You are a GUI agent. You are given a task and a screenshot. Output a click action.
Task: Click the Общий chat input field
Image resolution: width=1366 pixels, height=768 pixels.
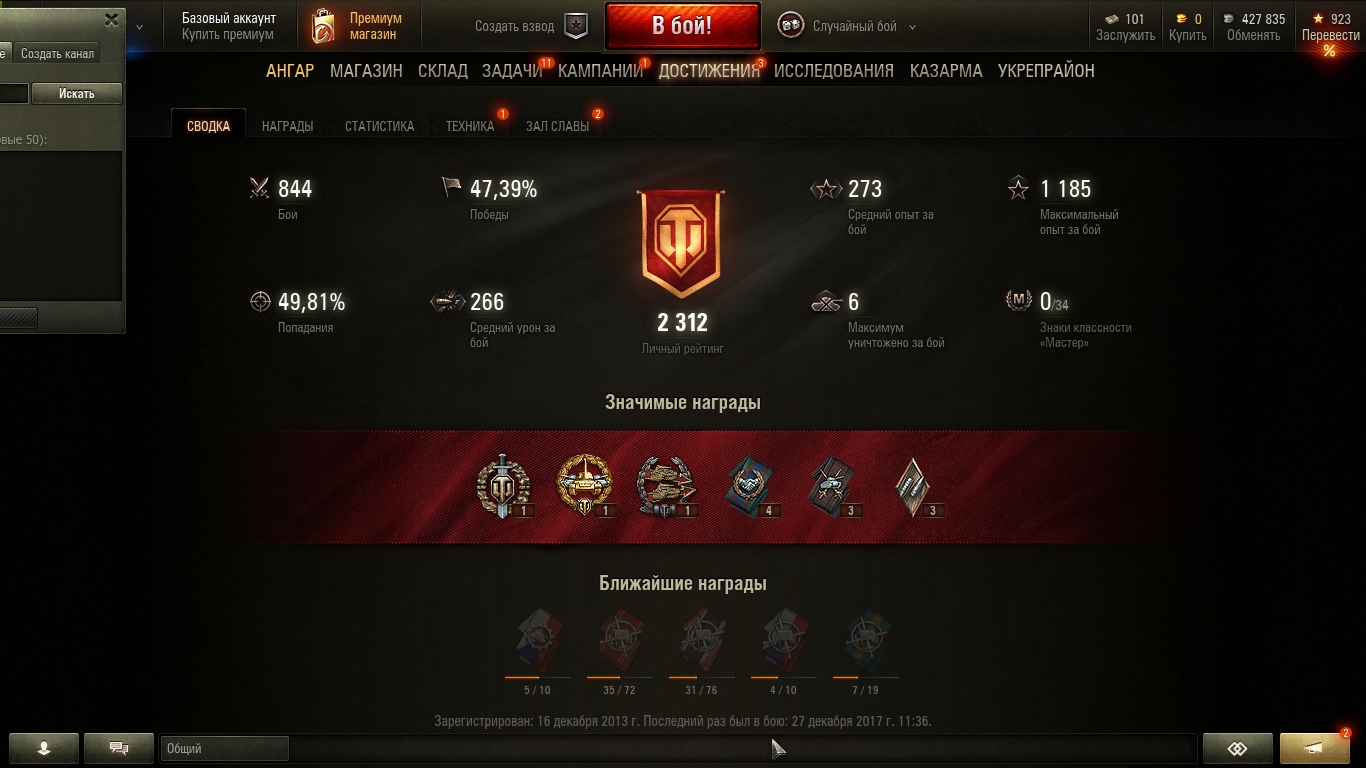[x=224, y=748]
